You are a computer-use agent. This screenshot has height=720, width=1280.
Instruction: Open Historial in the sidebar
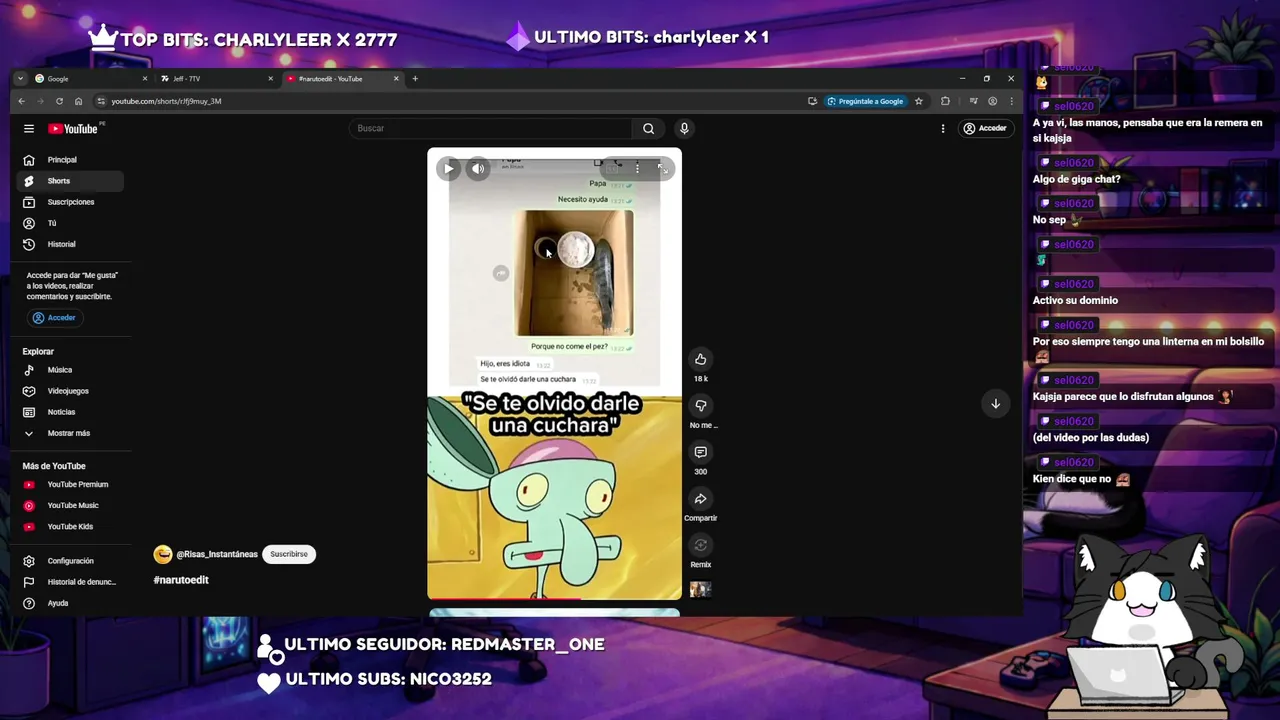(x=70, y=244)
